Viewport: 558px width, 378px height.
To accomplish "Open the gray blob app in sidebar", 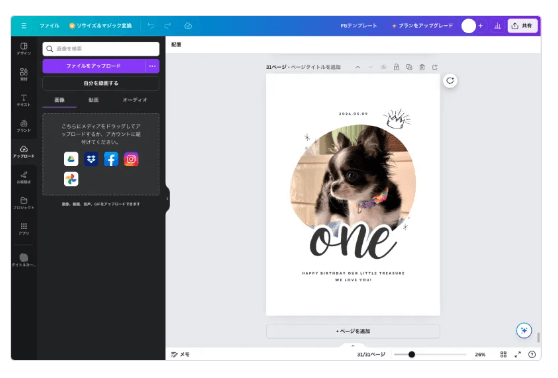I will click(x=24, y=260).
